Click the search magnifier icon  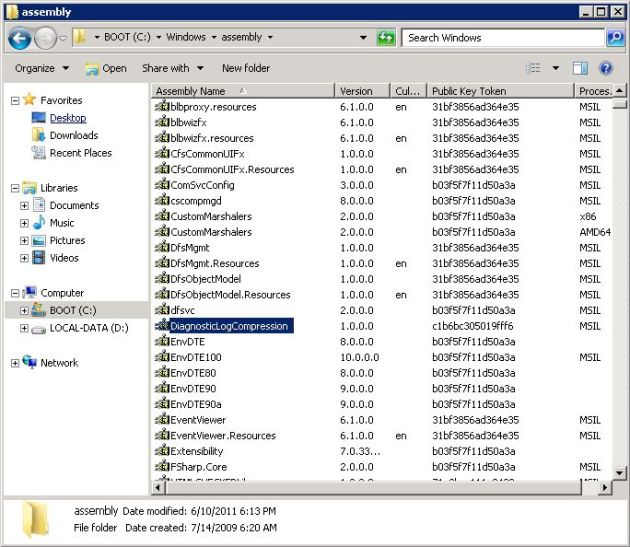(x=615, y=38)
